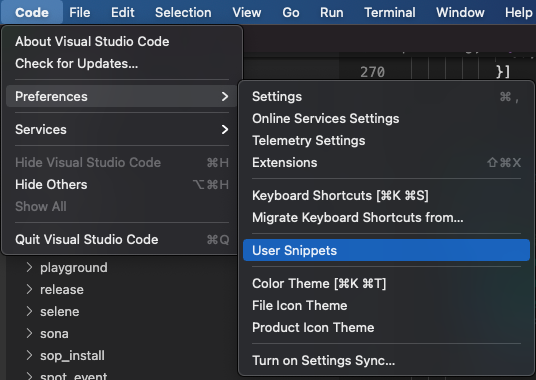The width and height of the screenshot is (536, 380).
Task: Expand the playground folder chevron
Action: tap(29, 267)
